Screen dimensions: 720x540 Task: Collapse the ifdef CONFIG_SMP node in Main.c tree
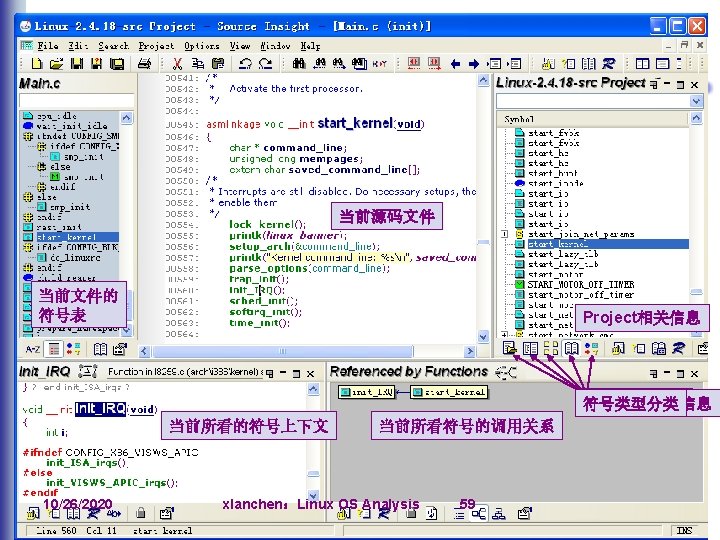click(28, 136)
